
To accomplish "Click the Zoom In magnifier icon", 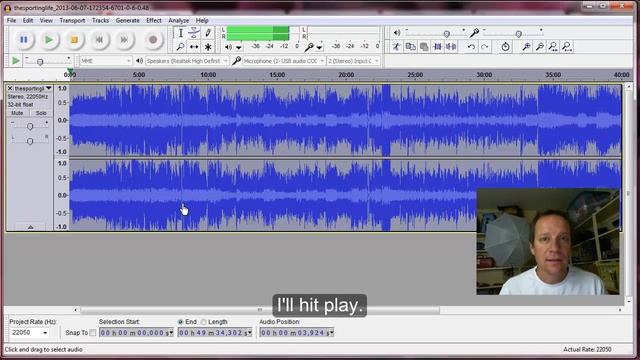I will coord(526,47).
